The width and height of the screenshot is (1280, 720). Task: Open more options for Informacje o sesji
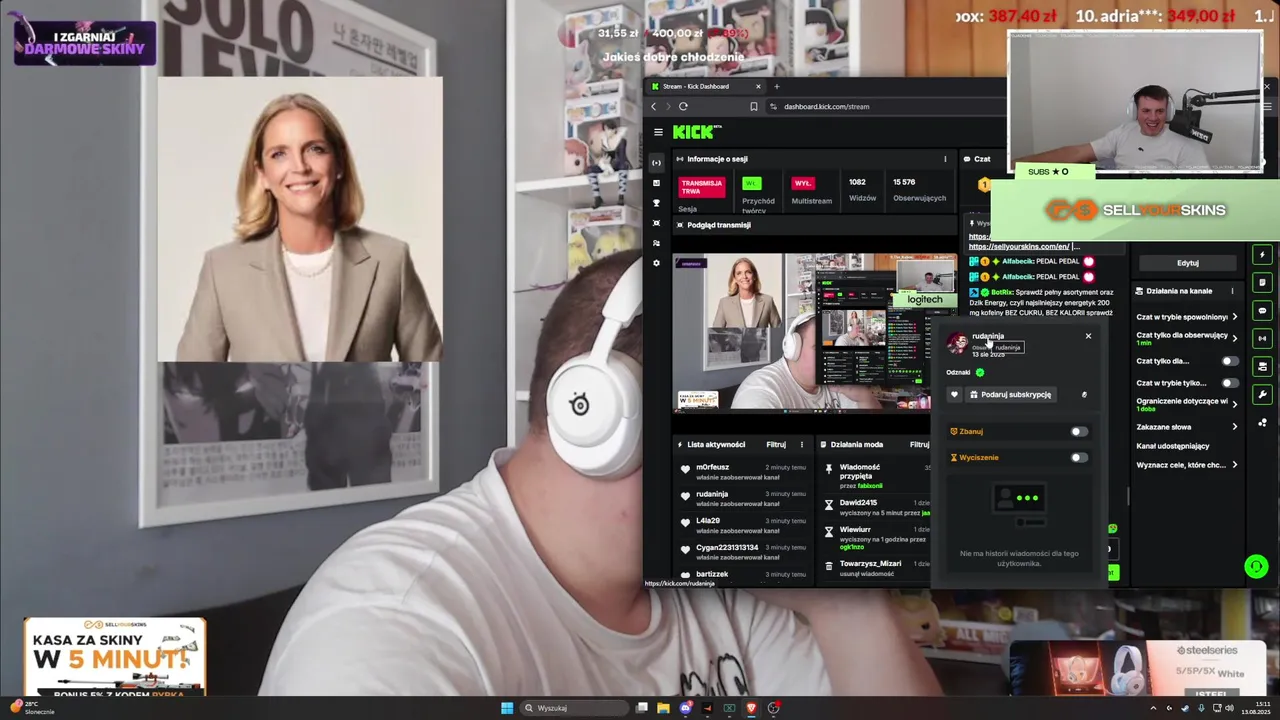pos(945,159)
